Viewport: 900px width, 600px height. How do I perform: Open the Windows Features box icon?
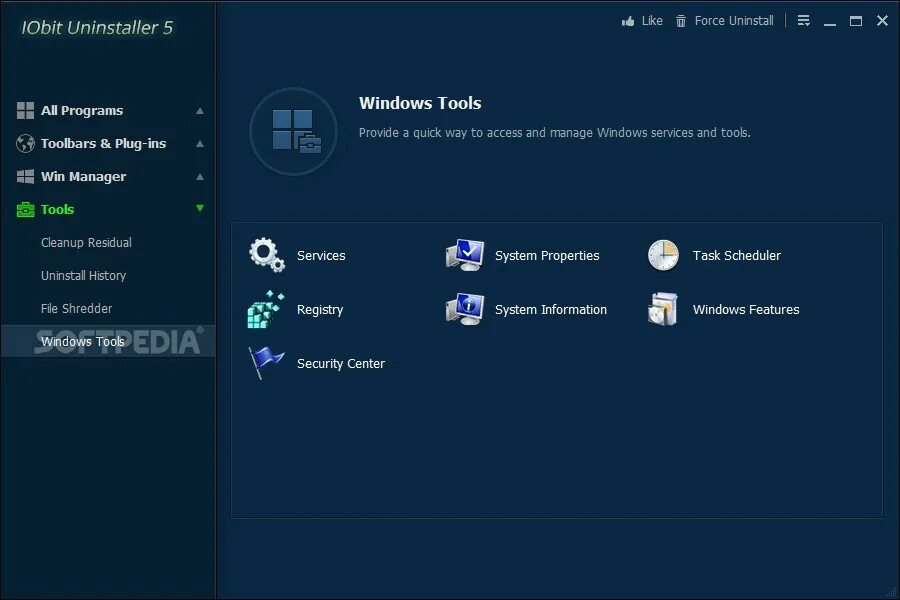pyautogui.click(x=663, y=309)
